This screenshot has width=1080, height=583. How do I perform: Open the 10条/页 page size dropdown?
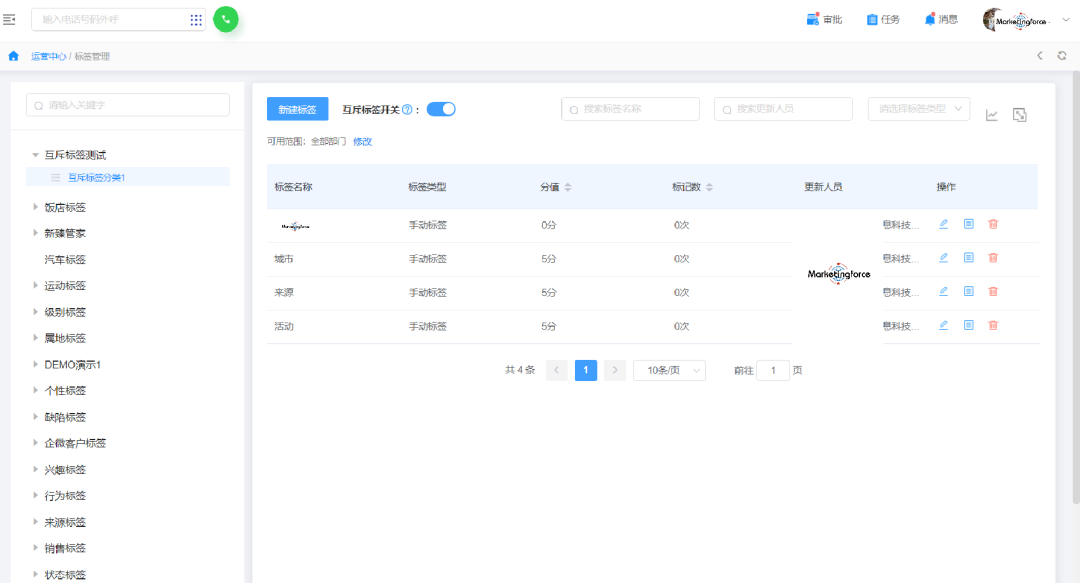[669, 370]
